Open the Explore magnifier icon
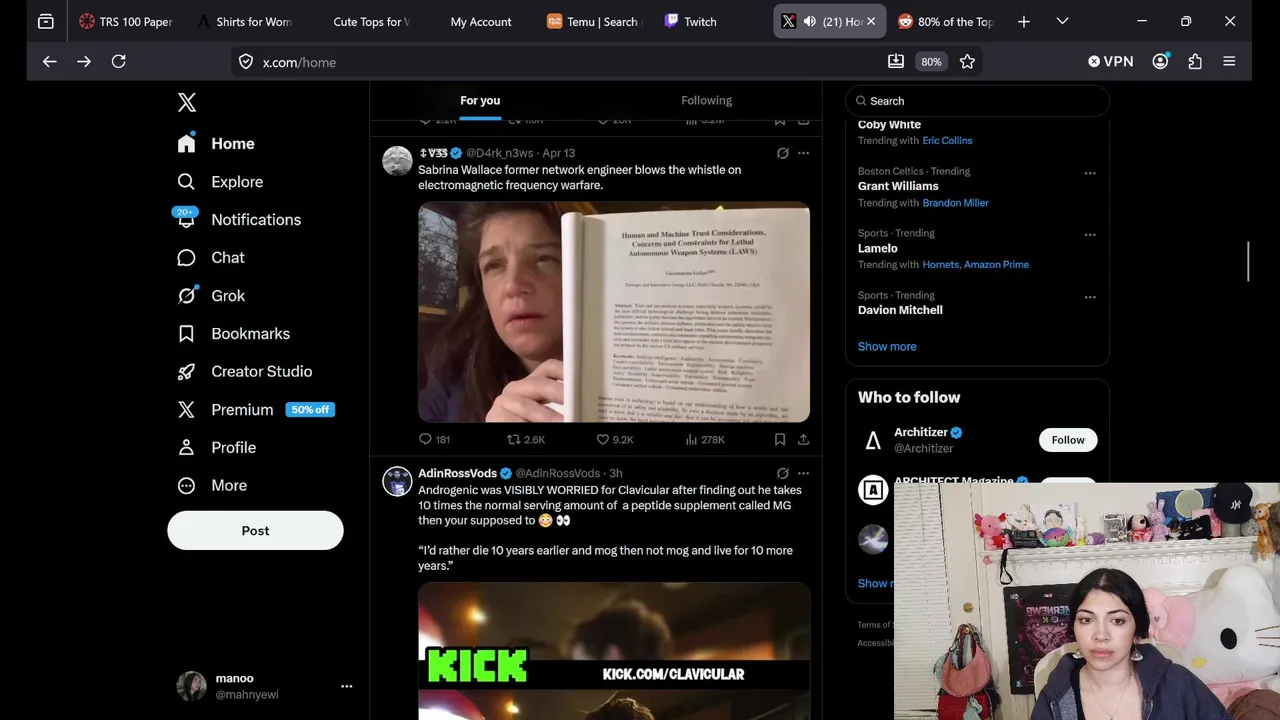 (x=186, y=181)
